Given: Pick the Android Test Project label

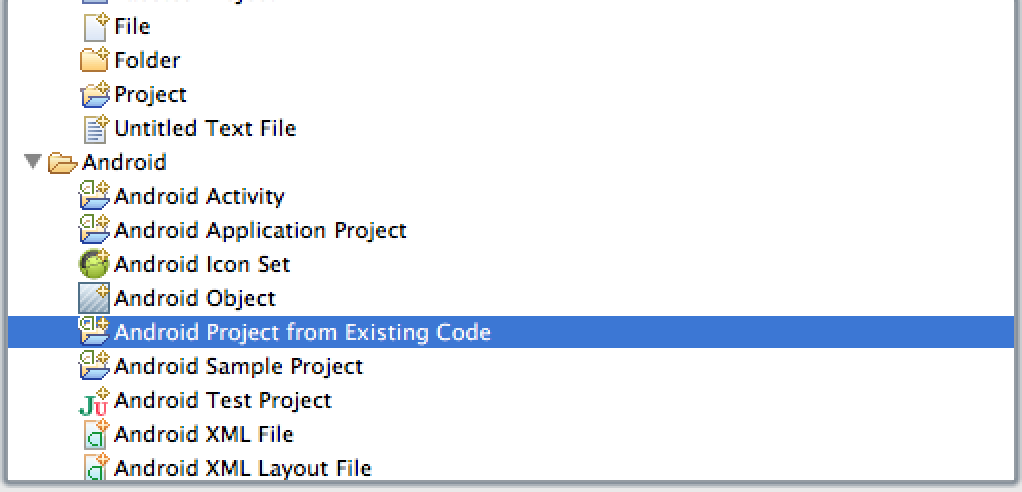Looking at the screenshot, I should 223,400.
